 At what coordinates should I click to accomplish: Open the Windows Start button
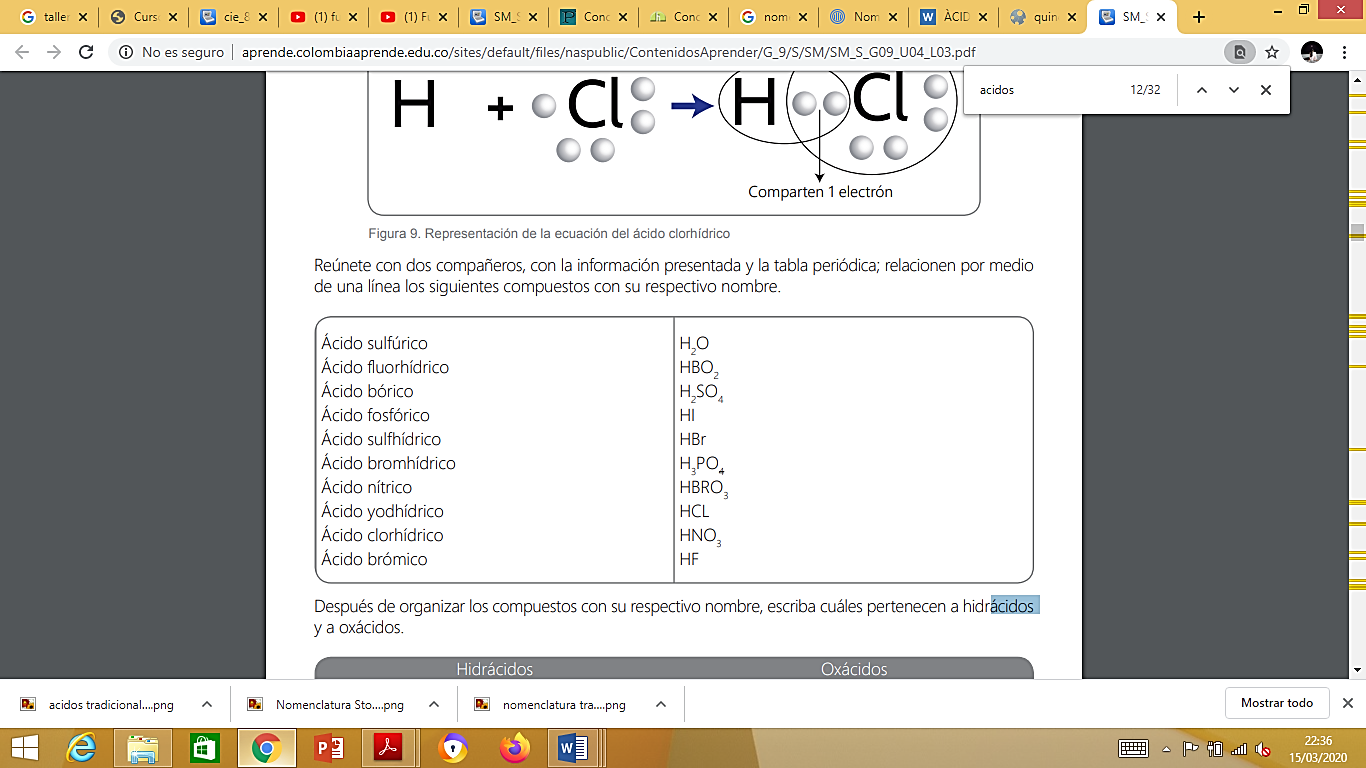pyautogui.click(x=24, y=748)
